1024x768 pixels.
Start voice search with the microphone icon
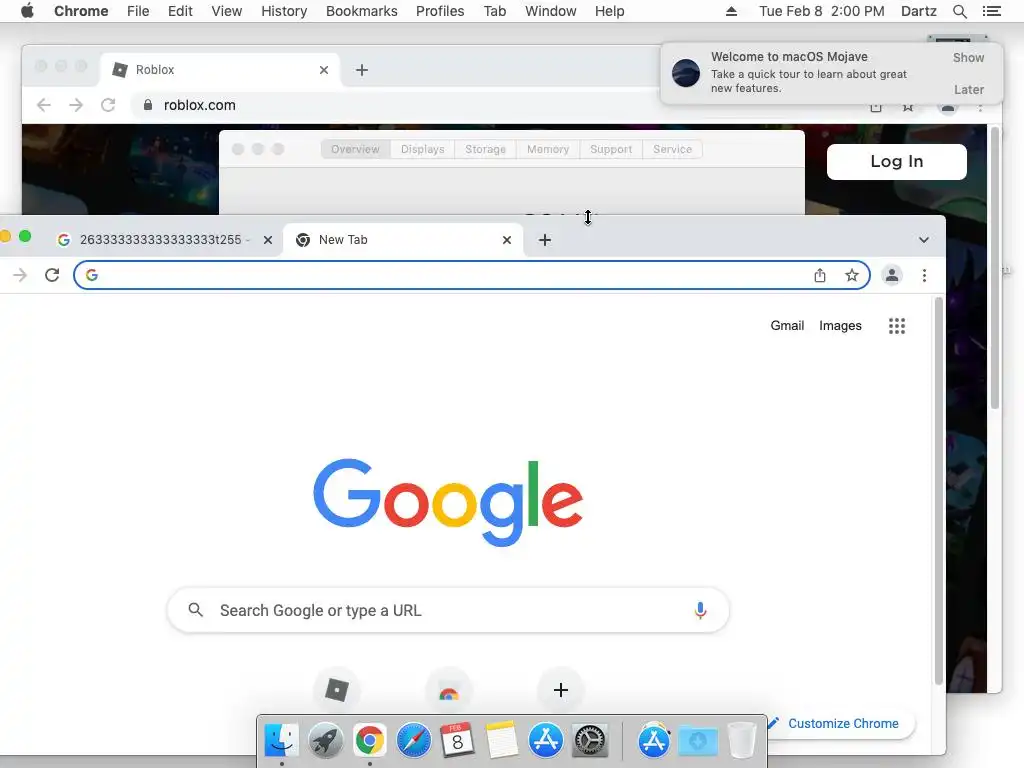tap(700, 611)
